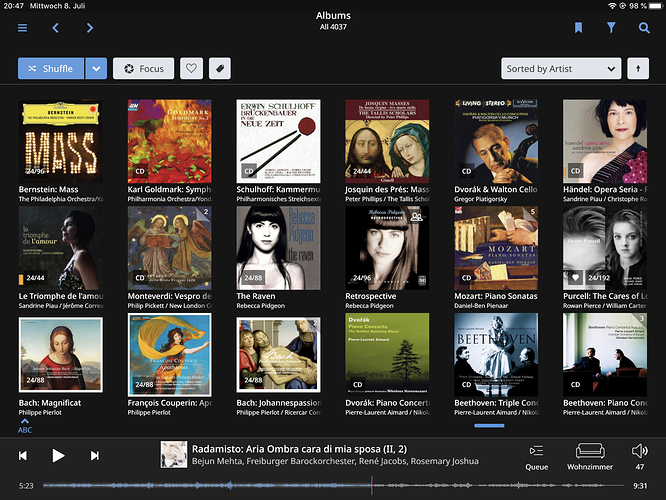This screenshot has height=500, width=666.
Task: Click the now playing artists line 'Bejun Mehta'
Action: (335, 461)
